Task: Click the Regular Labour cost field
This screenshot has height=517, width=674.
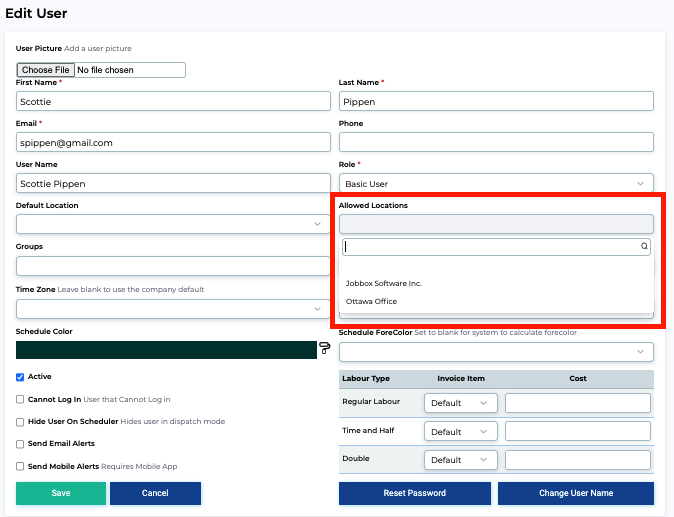Action: (x=578, y=403)
